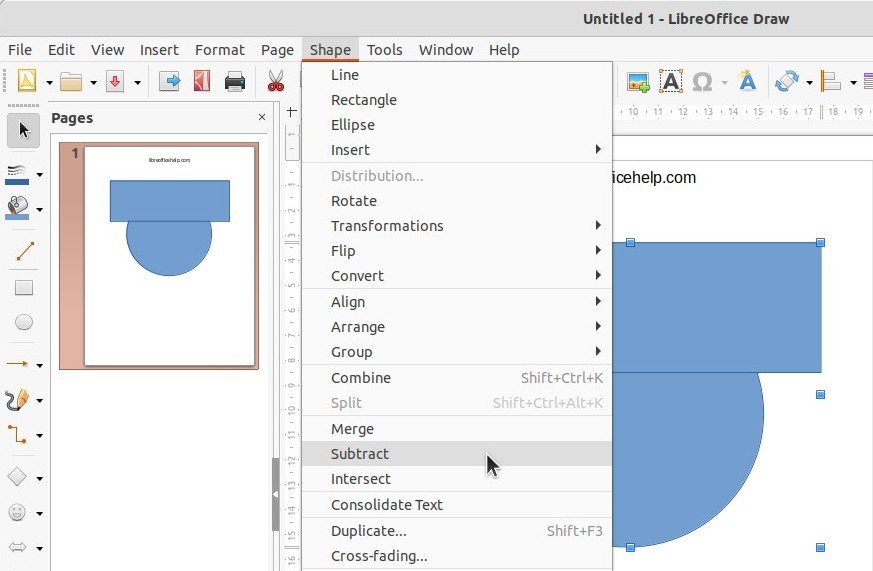Click the Align objects icon
873x571 pixels.
(x=831, y=81)
